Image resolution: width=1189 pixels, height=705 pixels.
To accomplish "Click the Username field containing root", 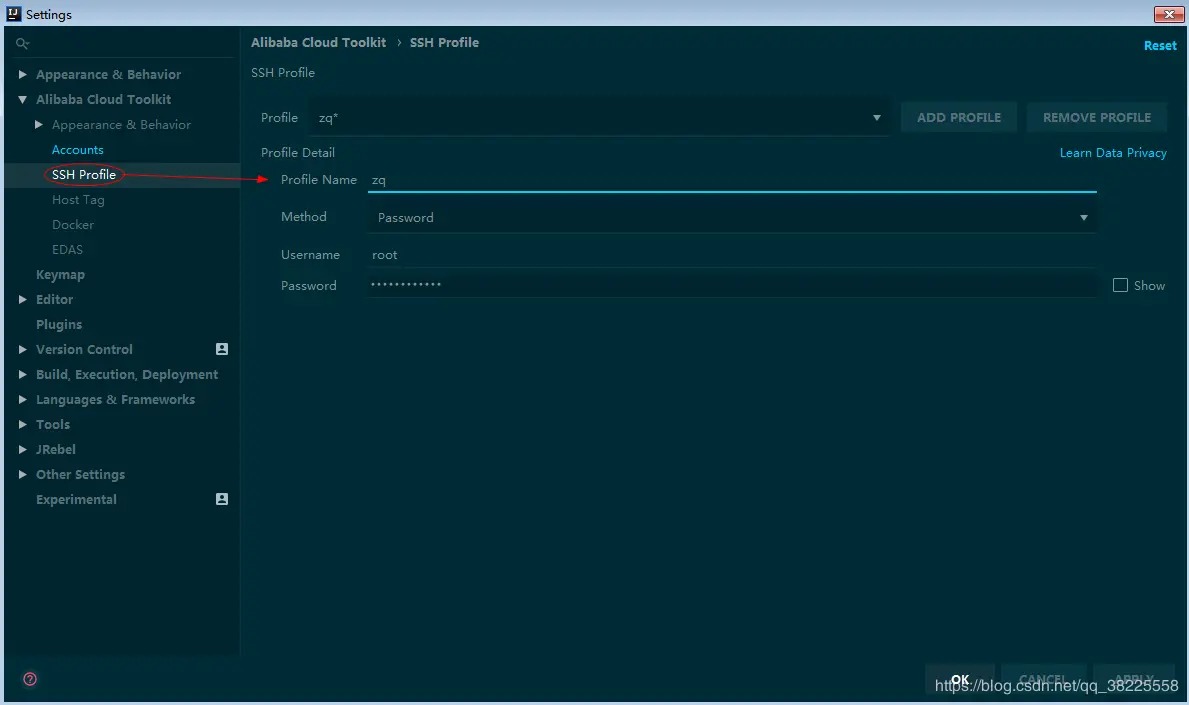I will pyautogui.click(x=732, y=255).
